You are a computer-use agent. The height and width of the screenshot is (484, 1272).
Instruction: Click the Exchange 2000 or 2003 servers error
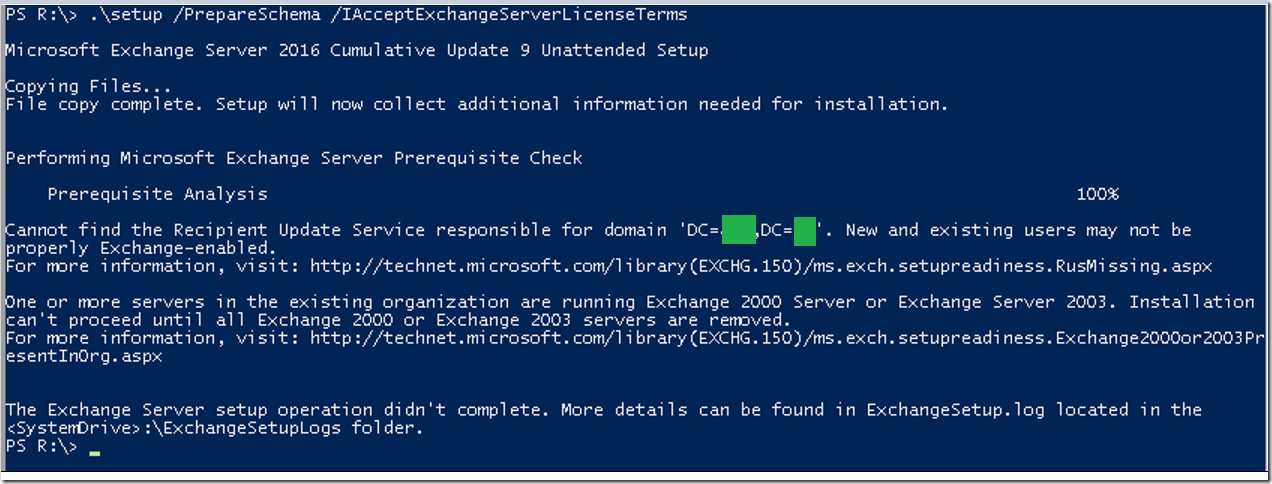coord(630,310)
